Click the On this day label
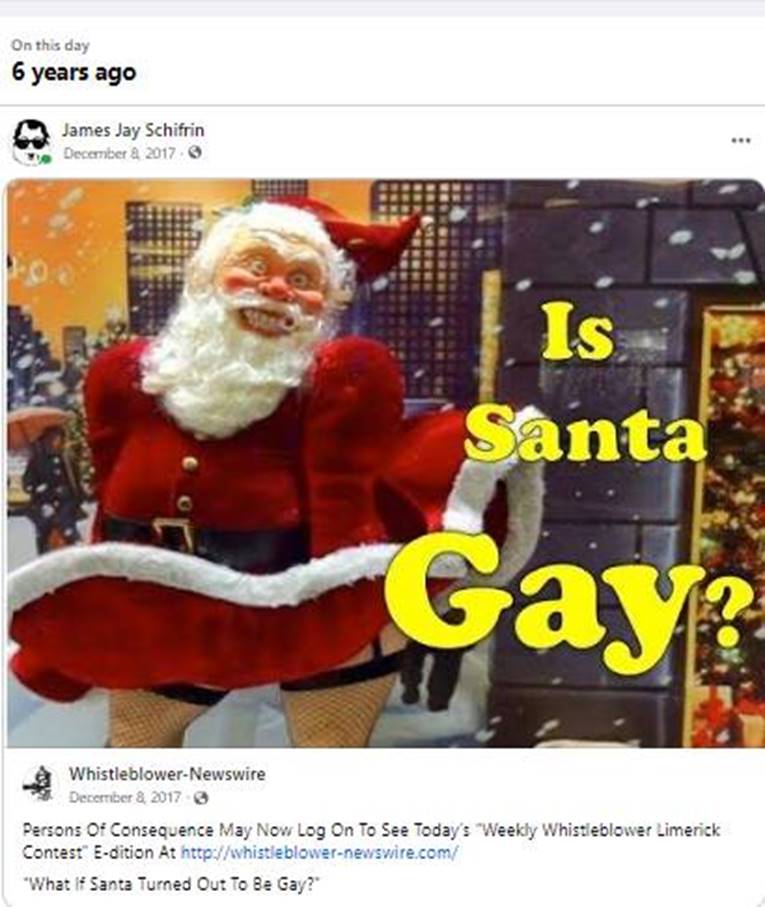The image size is (765, 907). click(50, 45)
